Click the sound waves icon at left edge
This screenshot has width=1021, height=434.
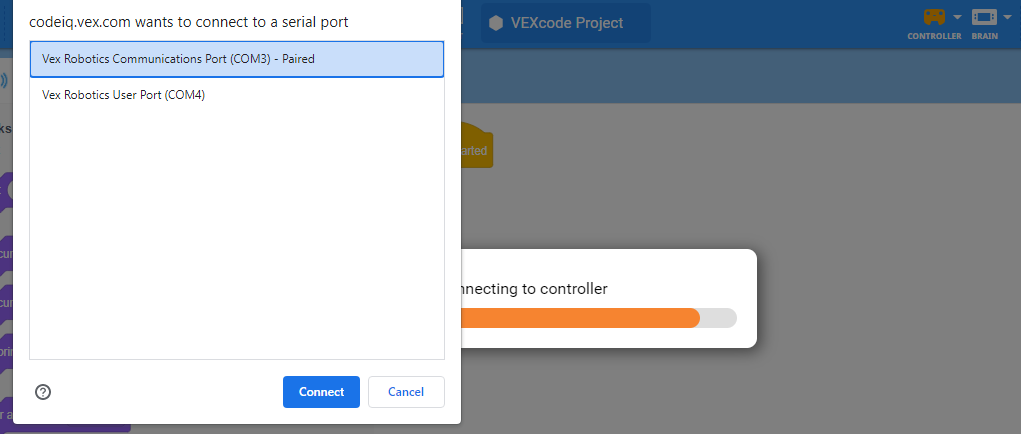click(x=5, y=80)
